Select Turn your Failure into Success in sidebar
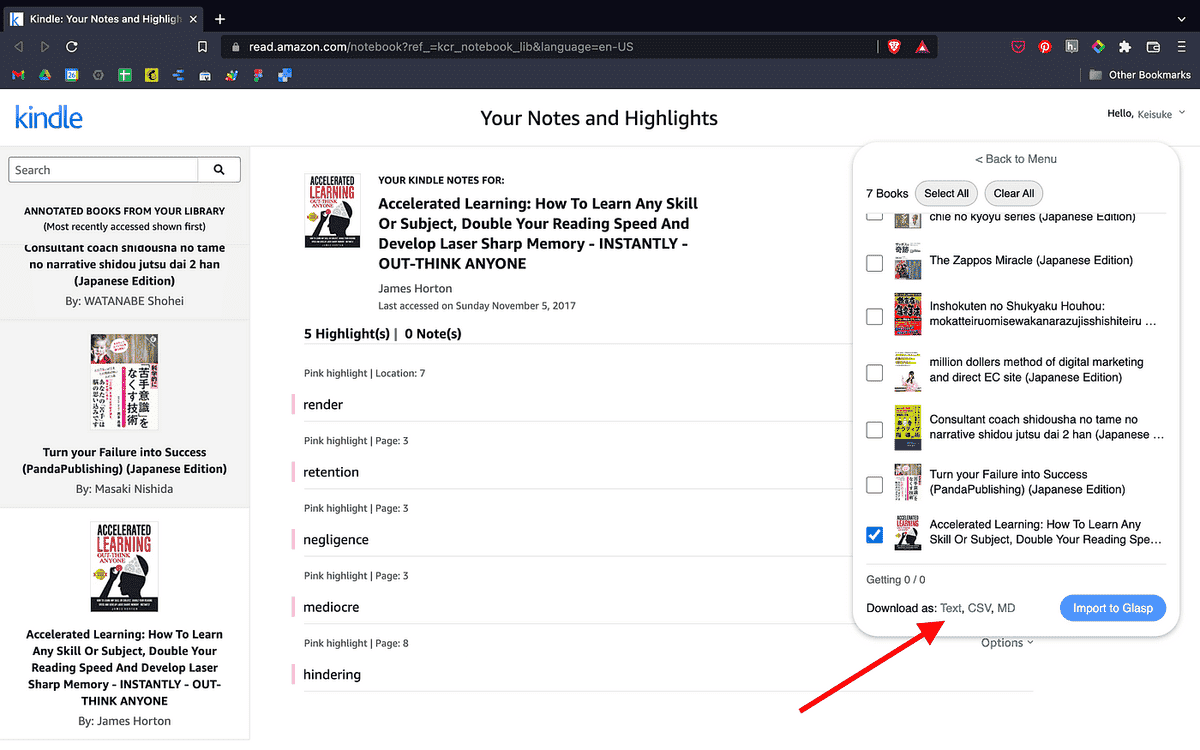The width and height of the screenshot is (1200, 750). click(124, 414)
